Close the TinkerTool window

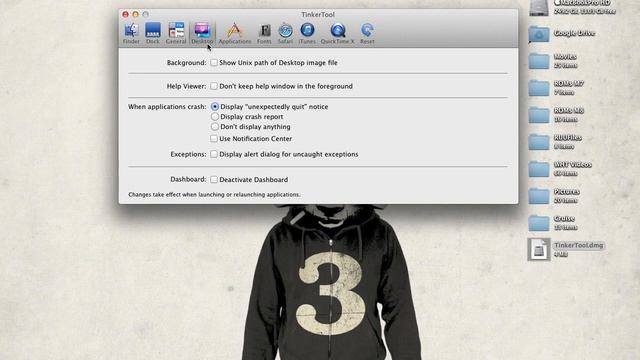pyautogui.click(x=126, y=14)
